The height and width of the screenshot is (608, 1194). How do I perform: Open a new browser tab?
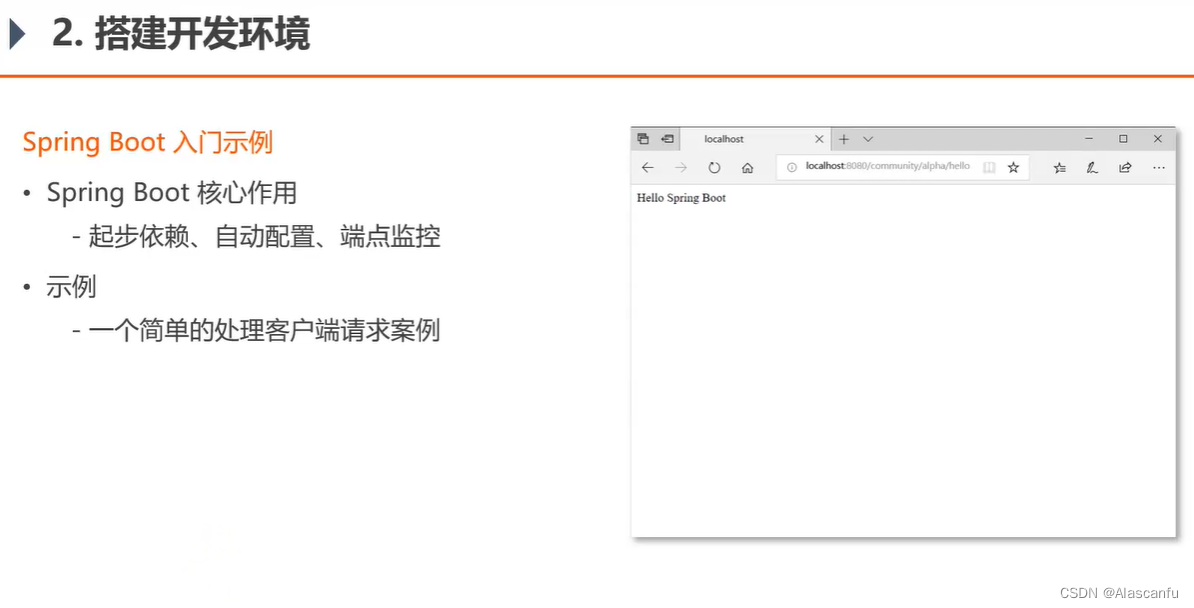click(844, 139)
